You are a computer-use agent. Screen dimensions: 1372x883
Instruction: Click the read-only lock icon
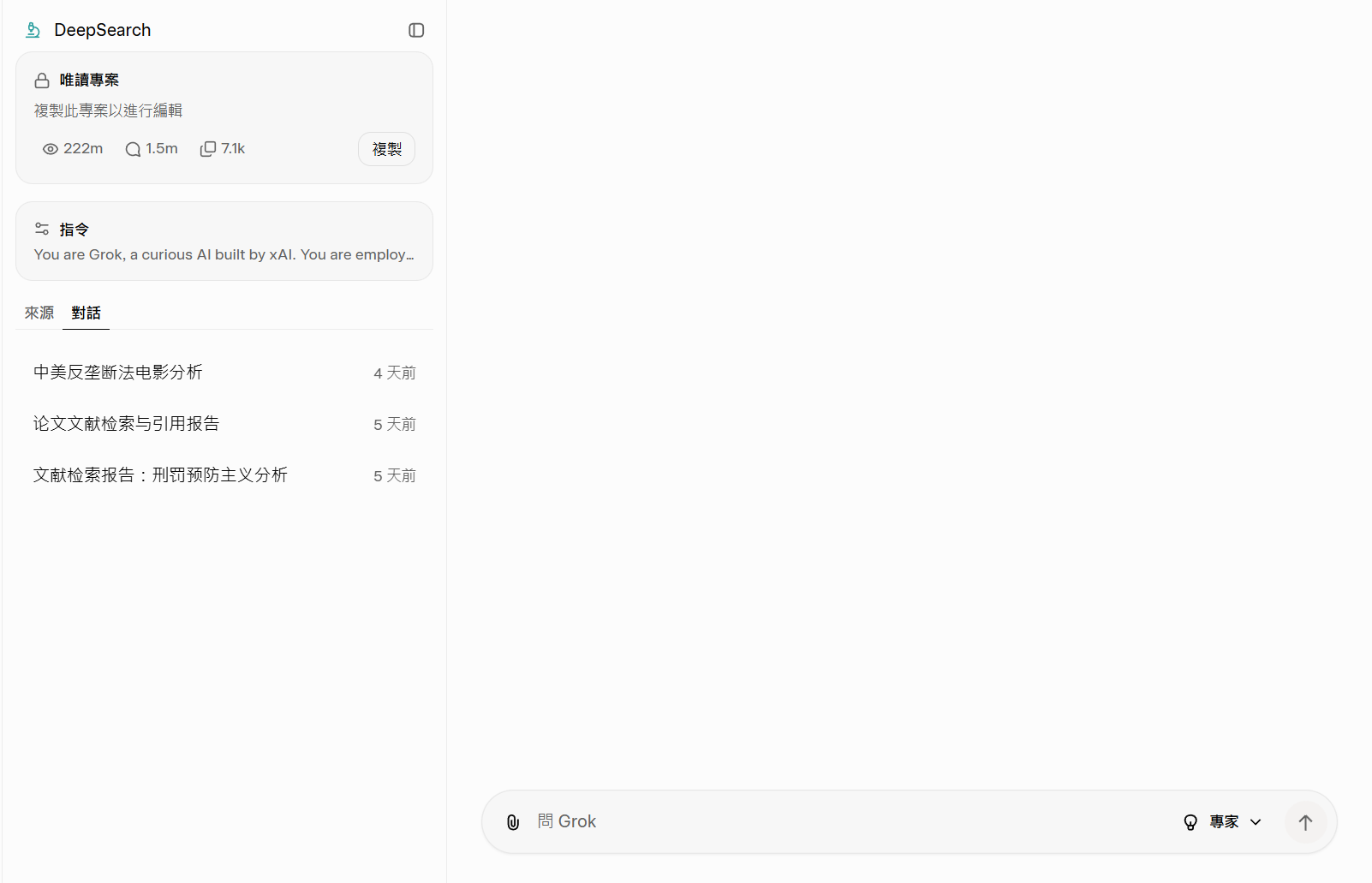[x=42, y=81]
